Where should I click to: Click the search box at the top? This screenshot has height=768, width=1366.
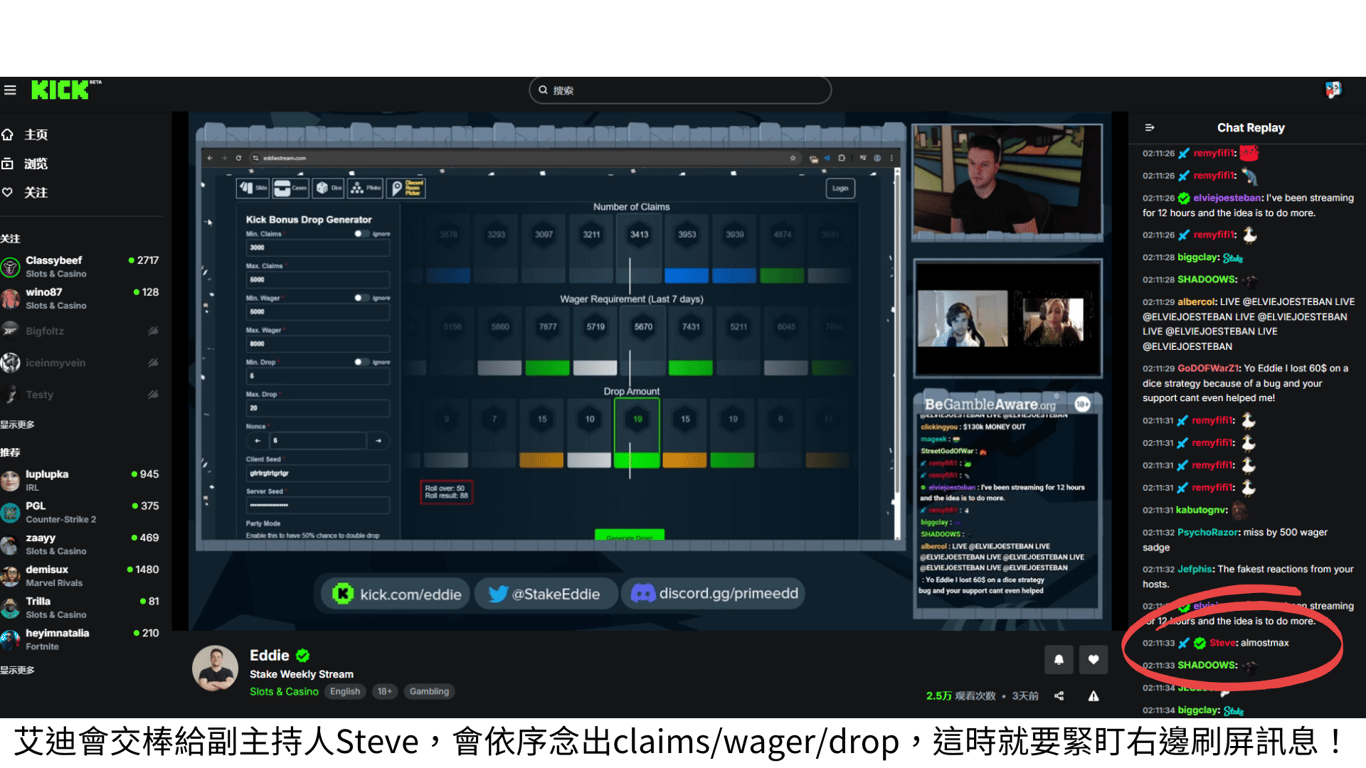pyautogui.click(x=680, y=90)
